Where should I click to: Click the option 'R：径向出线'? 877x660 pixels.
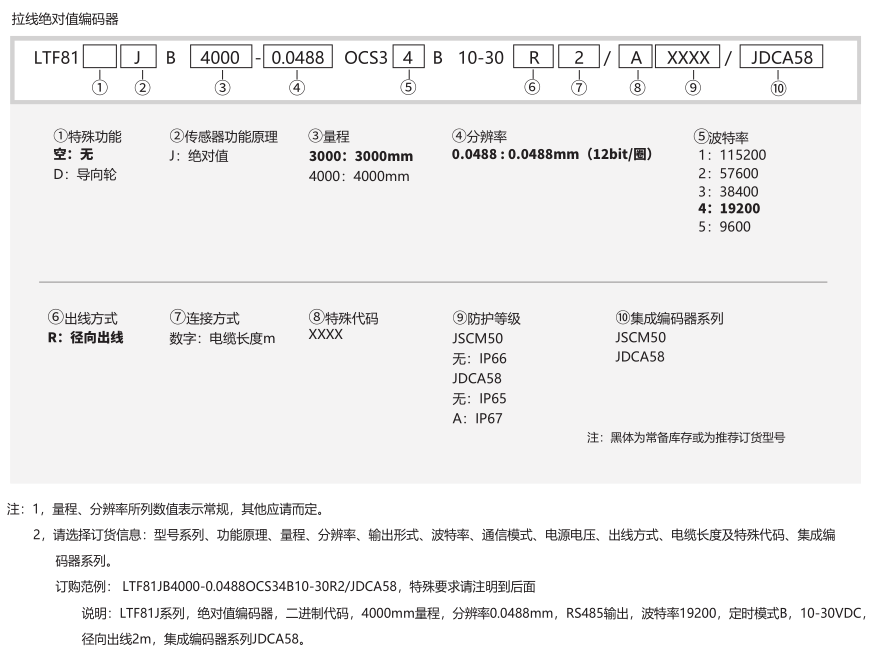pos(86,337)
